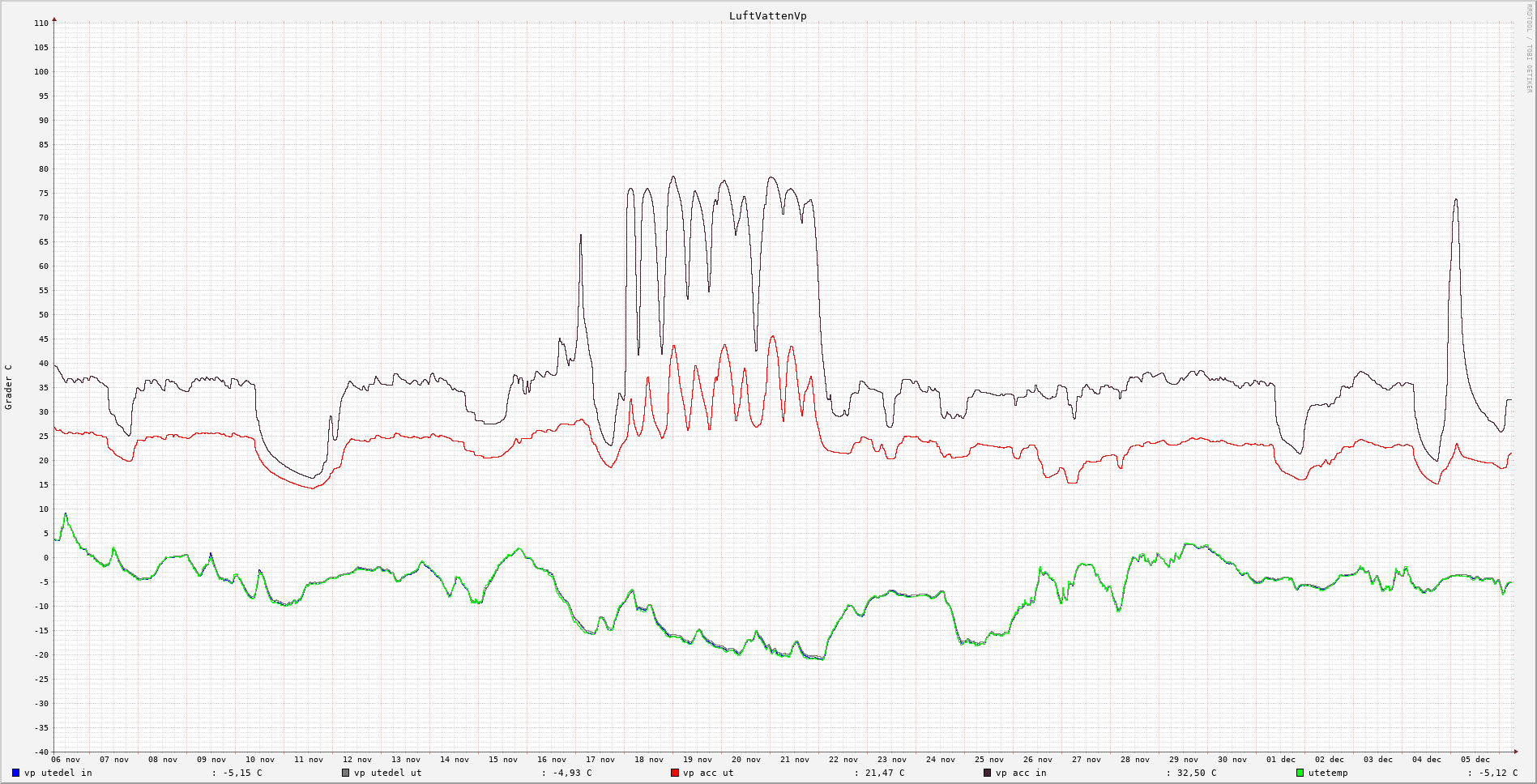Screen dimensions: 1537x784
Task: Click the dark vp acc in legend swatch
Action: pos(987,773)
